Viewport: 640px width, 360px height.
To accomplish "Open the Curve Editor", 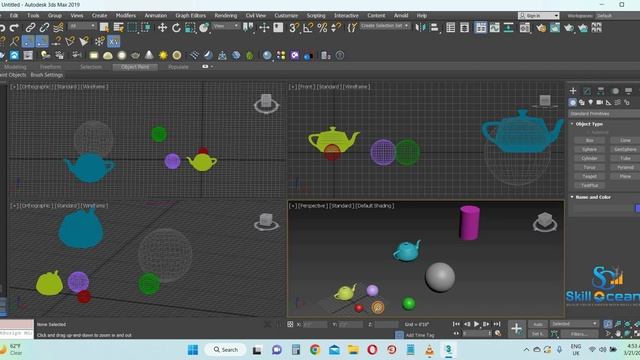I will [494, 28].
